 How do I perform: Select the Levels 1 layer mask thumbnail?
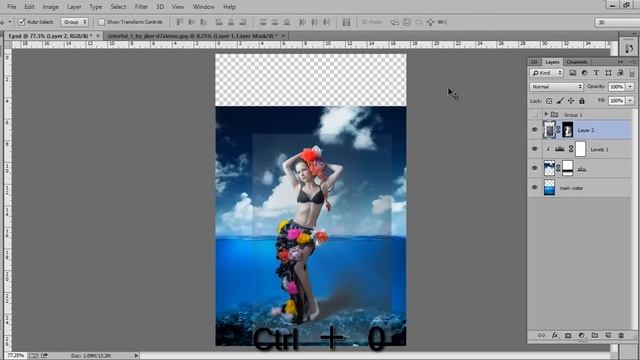point(580,149)
